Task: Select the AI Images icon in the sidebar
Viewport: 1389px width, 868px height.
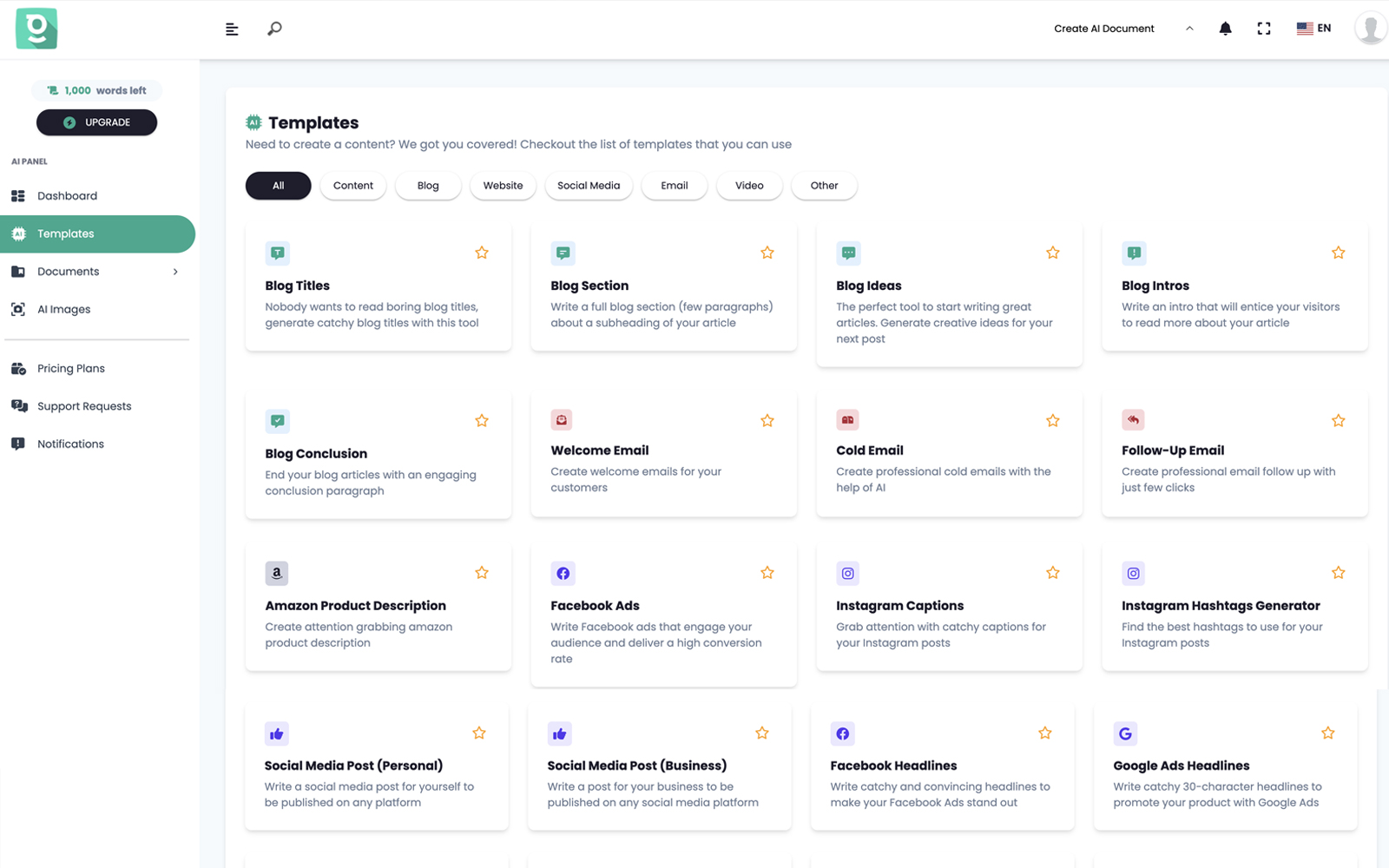Action: [17, 309]
